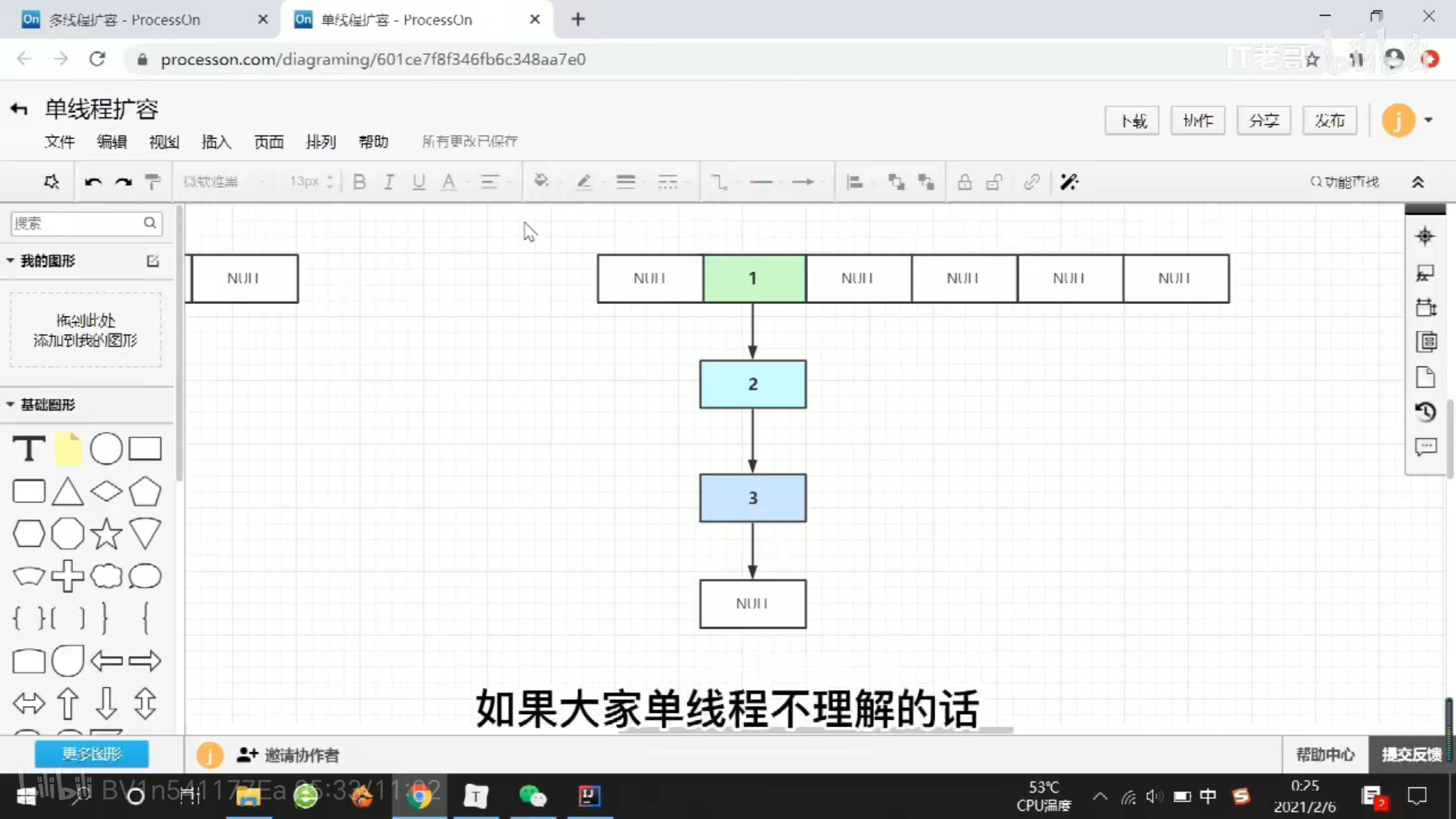
Task: Pick the star shape from basic shapes
Action: tap(106, 534)
